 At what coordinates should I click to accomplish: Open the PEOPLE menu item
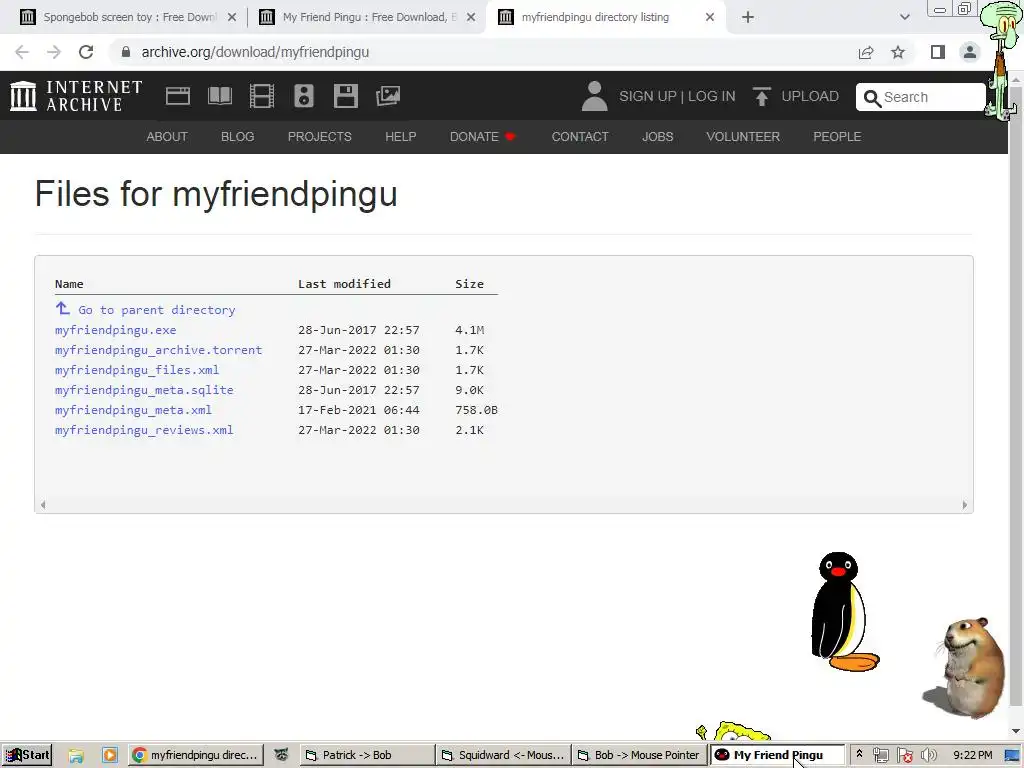point(837,136)
